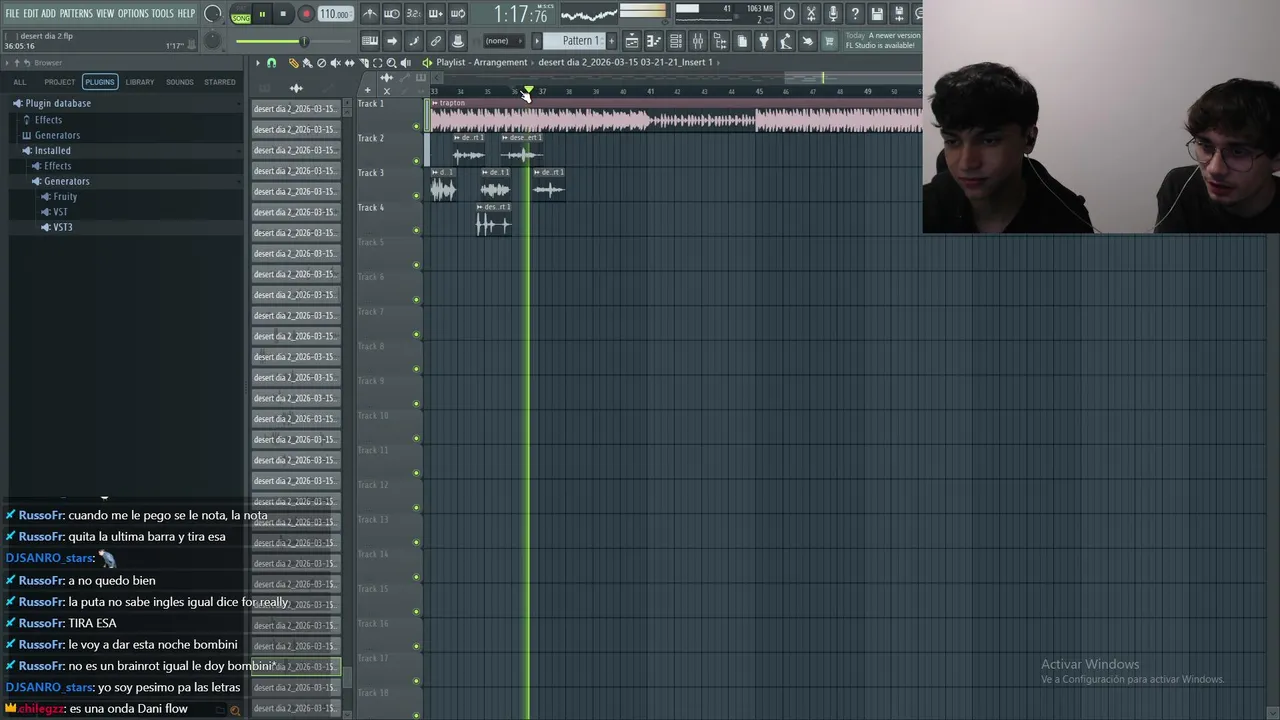Adjust the master volume slider
The width and height of the screenshot is (1280, 720).
293,41
